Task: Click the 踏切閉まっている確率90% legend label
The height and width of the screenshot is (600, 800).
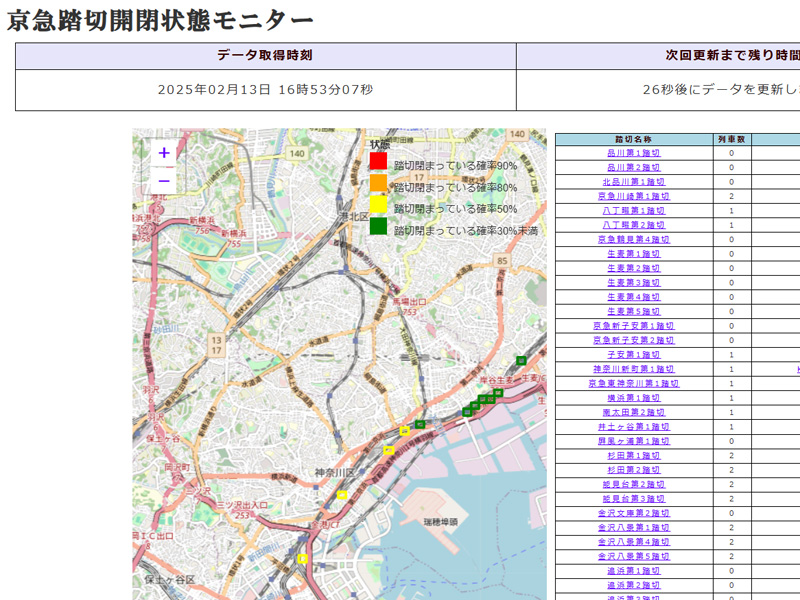Action: 456,165
